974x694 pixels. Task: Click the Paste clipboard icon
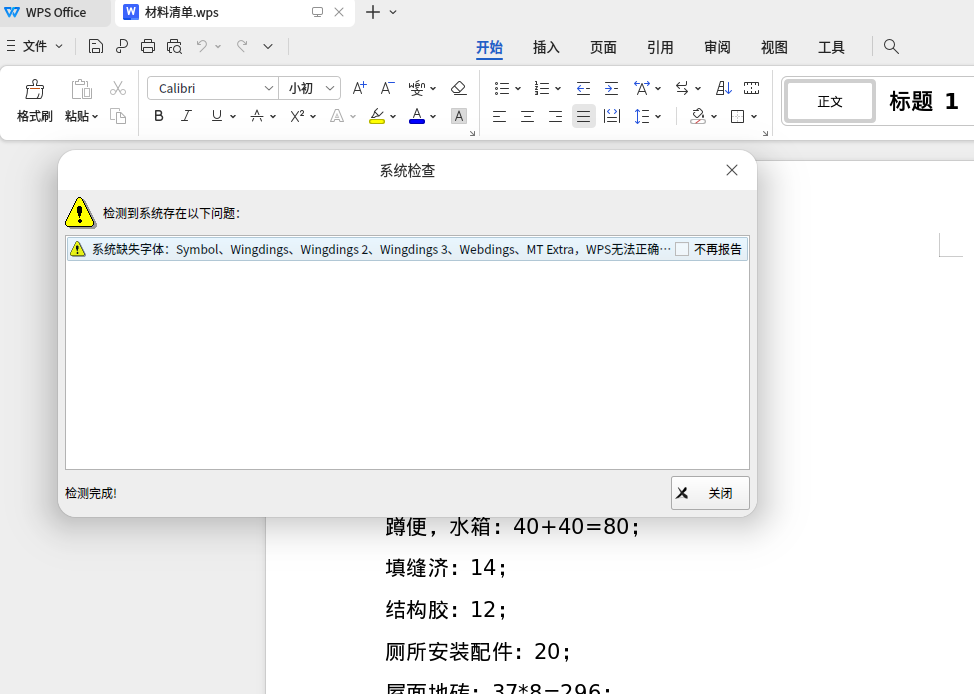pyautogui.click(x=81, y=89)
